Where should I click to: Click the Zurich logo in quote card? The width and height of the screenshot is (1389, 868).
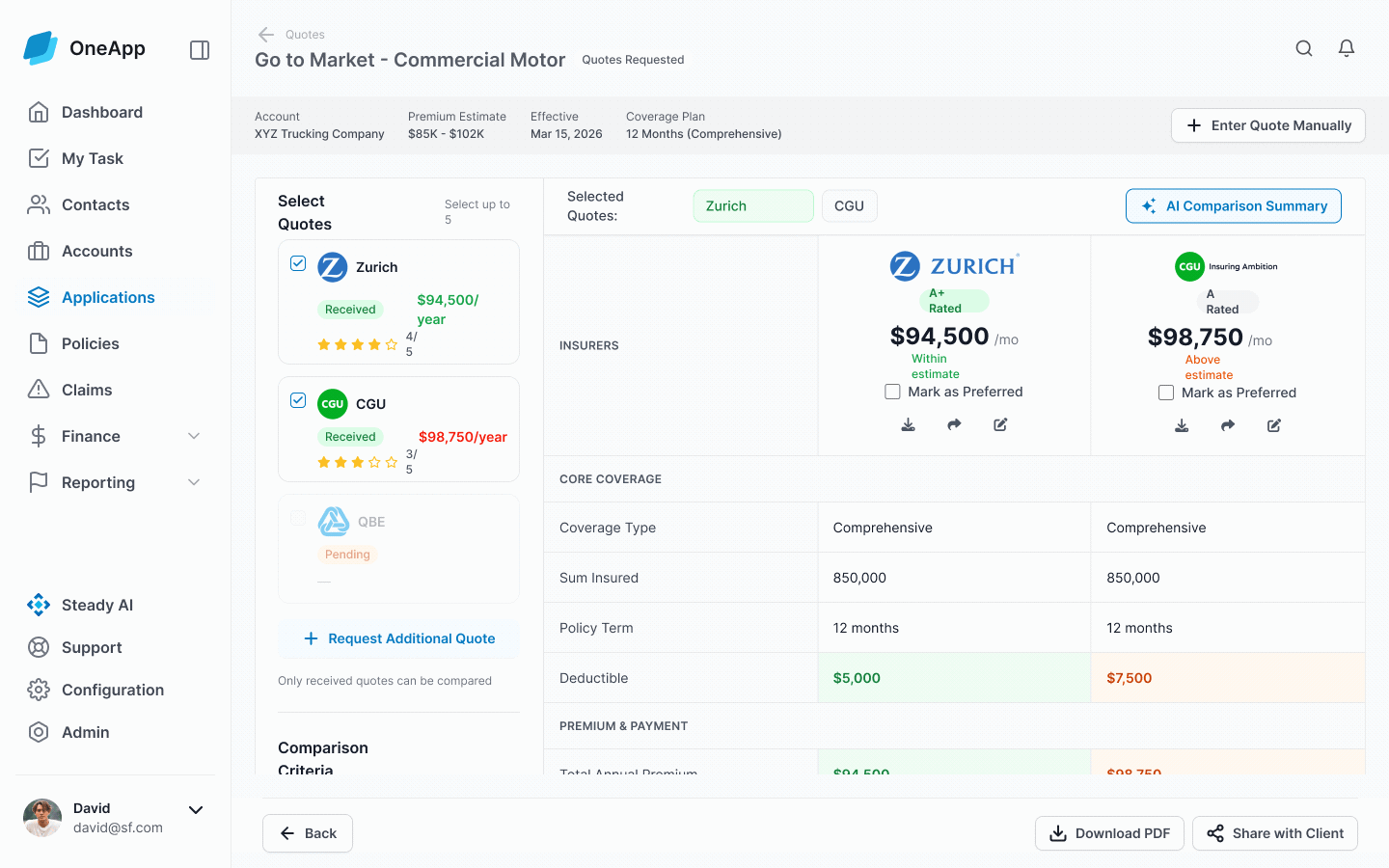click(x=333, y=267)
